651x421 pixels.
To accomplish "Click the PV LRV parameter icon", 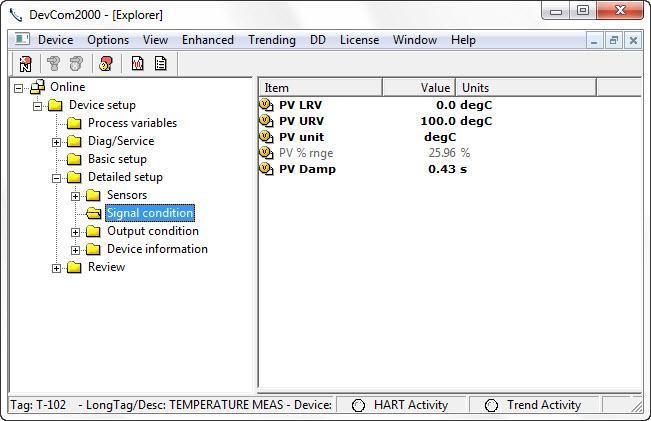I will pos(266,105).
